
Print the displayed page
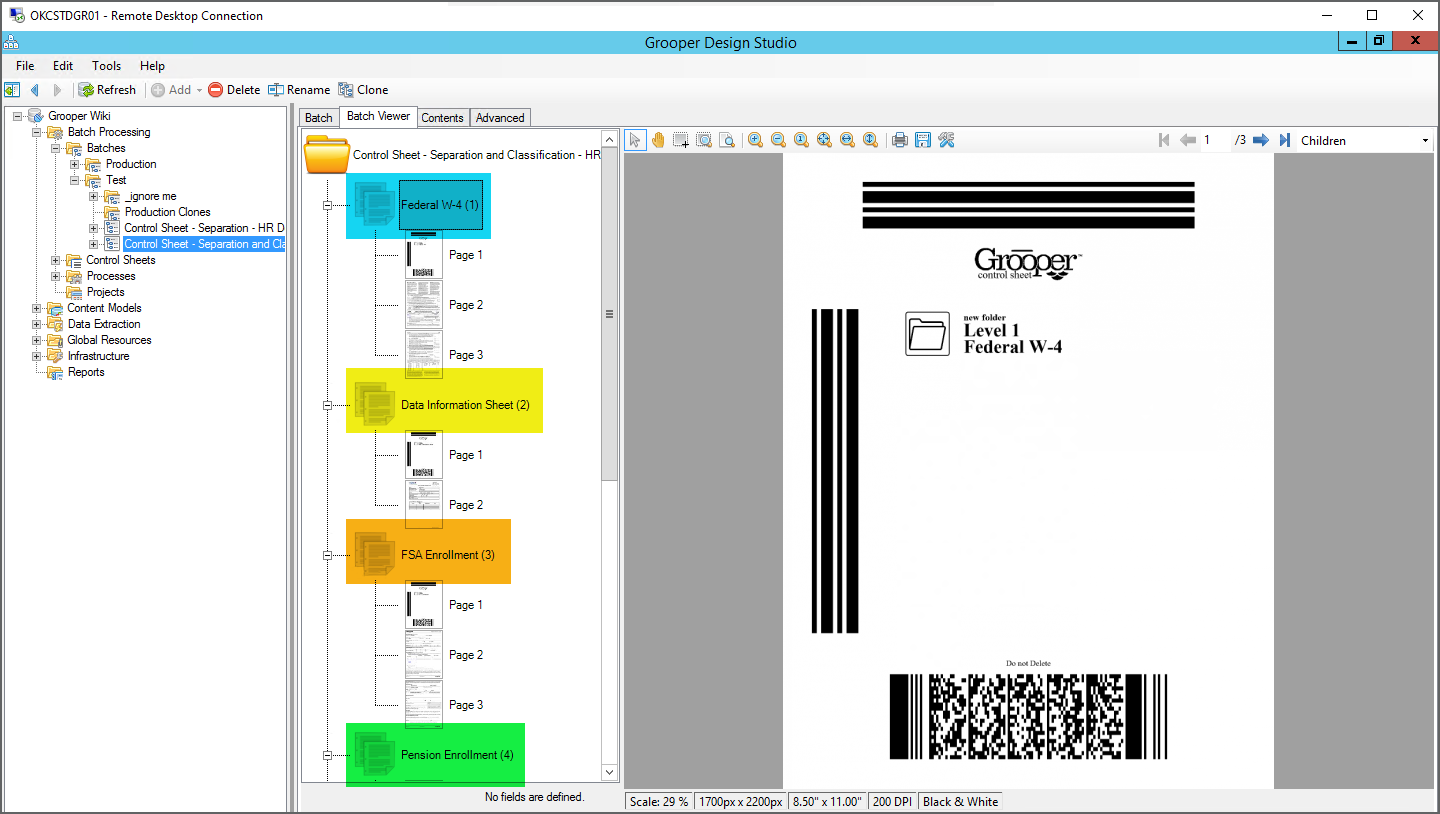coord(900,140)
